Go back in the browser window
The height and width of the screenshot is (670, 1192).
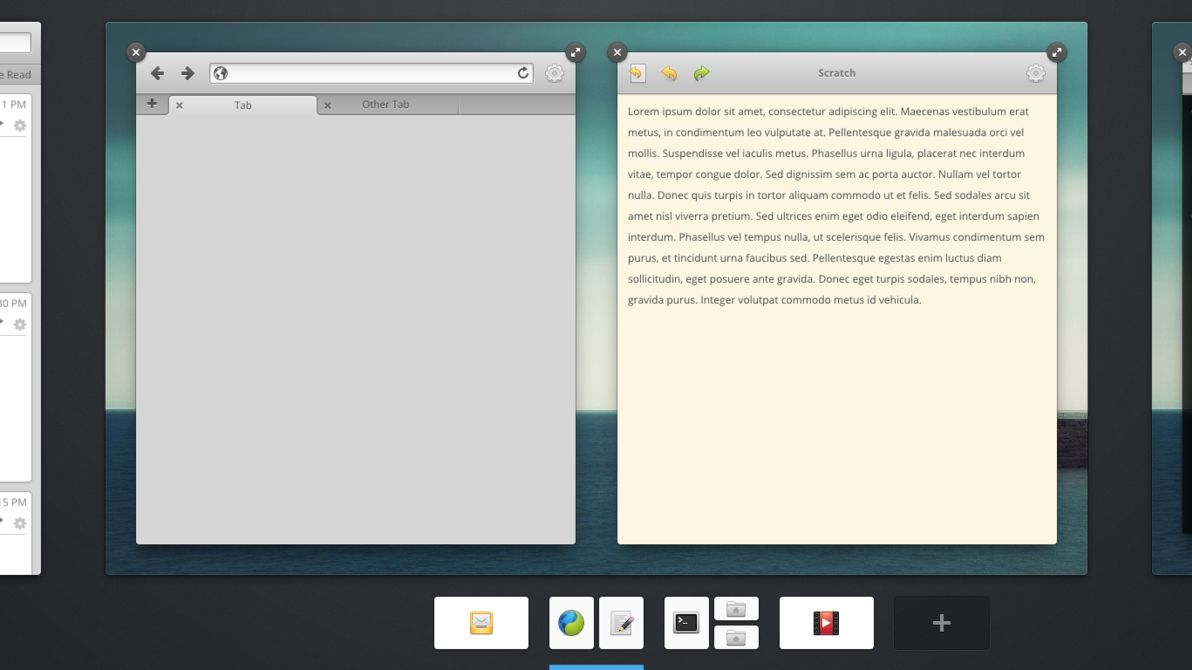[x=157, y=73]
